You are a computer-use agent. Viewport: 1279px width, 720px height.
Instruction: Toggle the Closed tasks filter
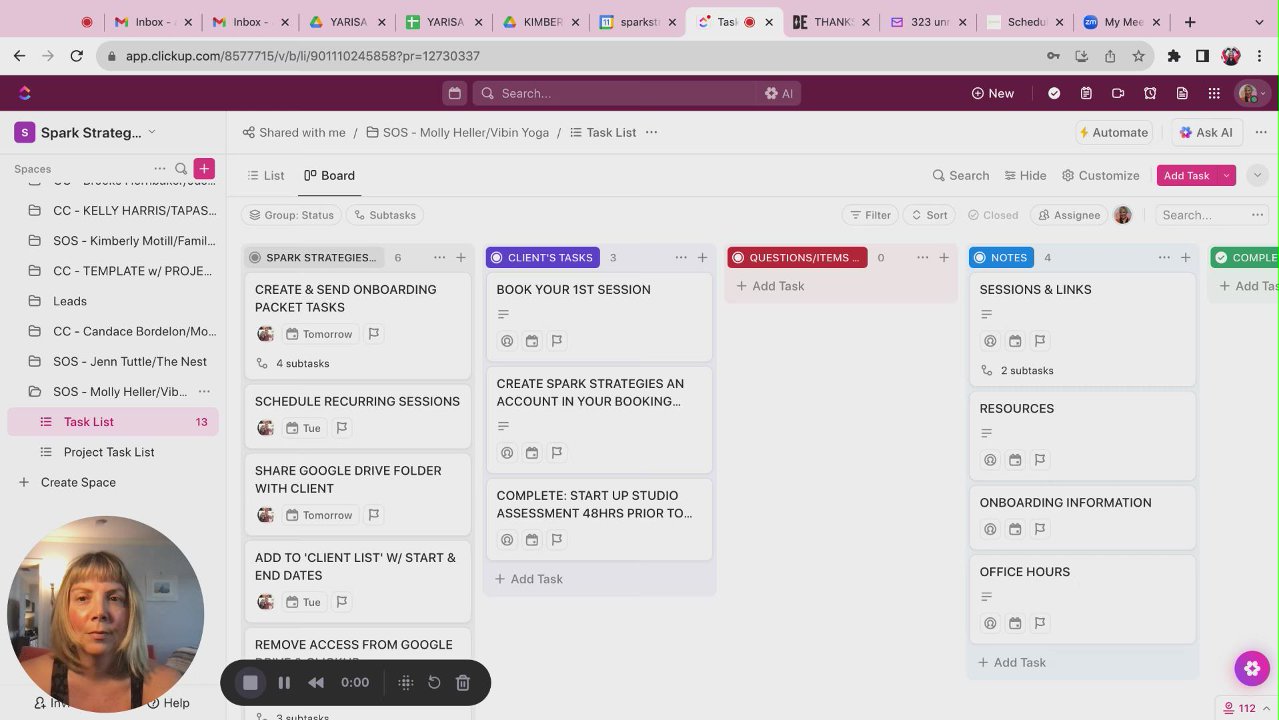[993, 215]
